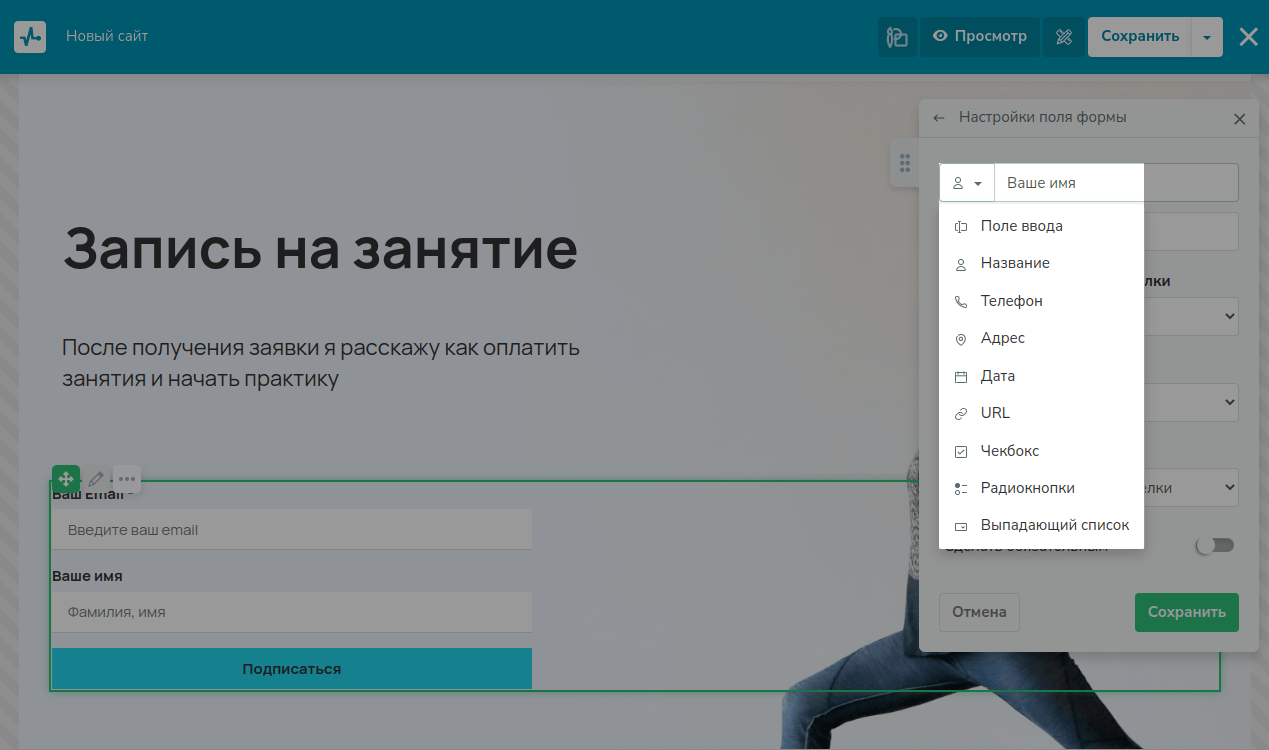Choose Радиокнопки field type
This screenshot has width=1269, height=750.
click(1041, 488)
